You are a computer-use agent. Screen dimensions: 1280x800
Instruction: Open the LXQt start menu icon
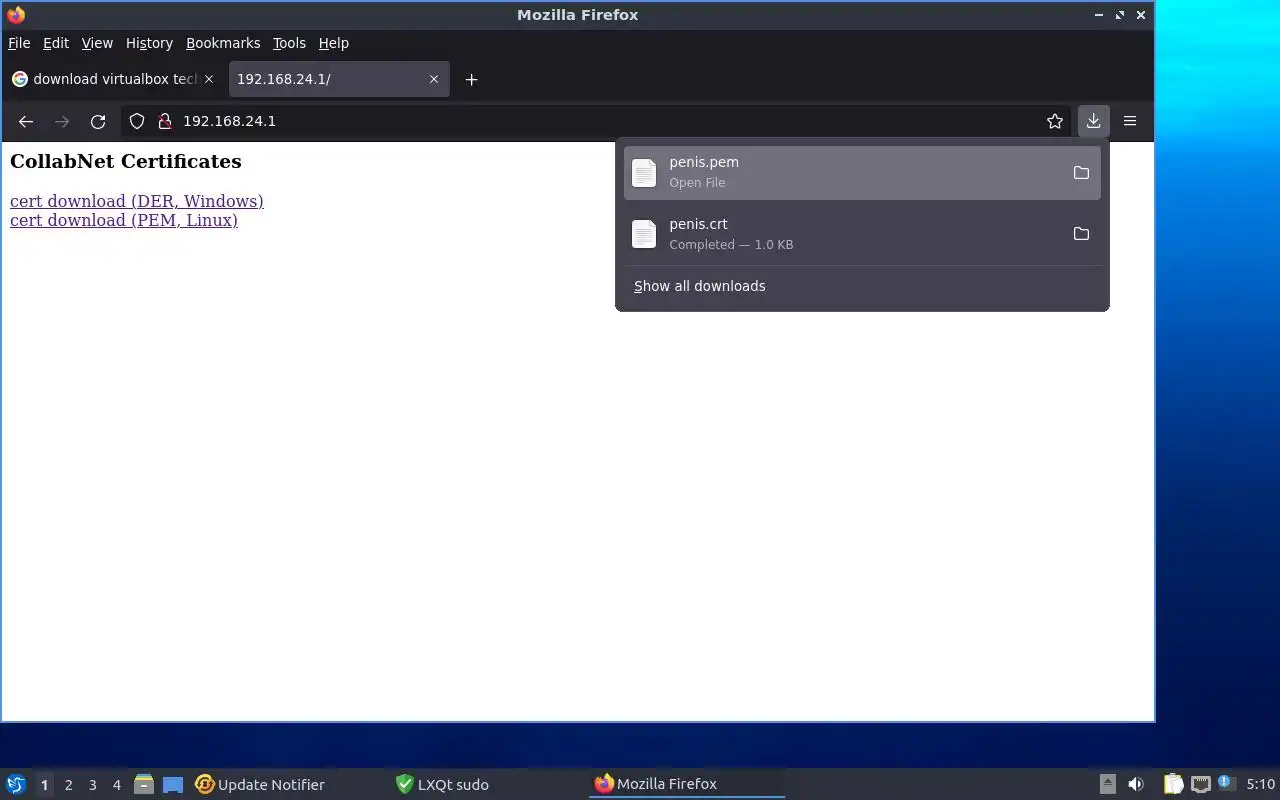point(15,784)
